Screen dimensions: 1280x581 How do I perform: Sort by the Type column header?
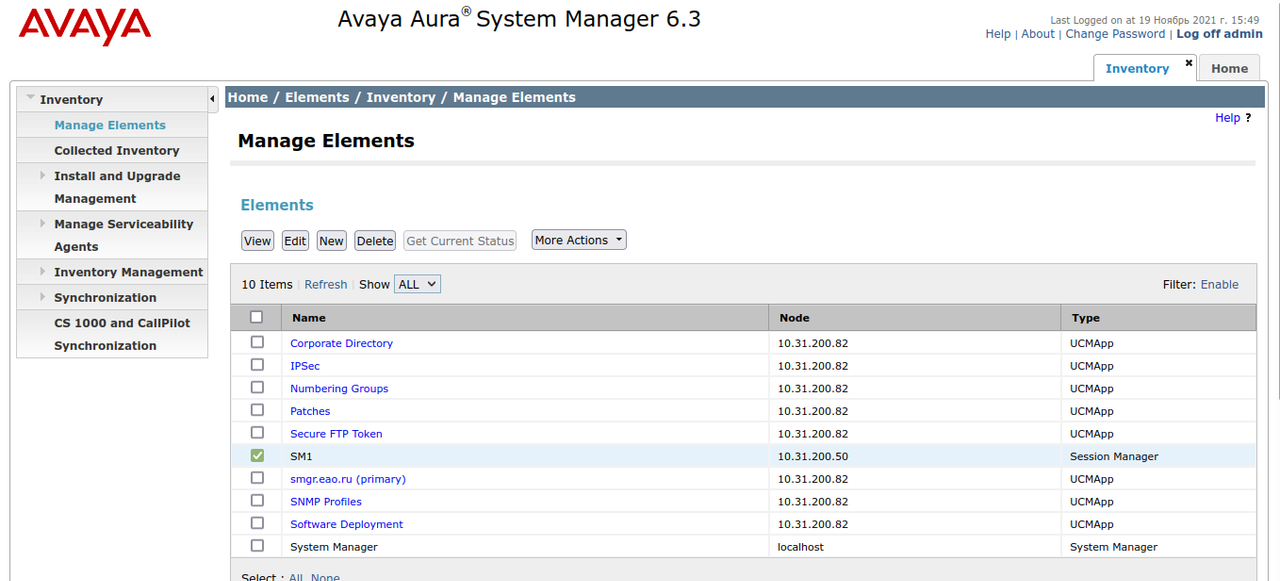(x=1086, y=318)
